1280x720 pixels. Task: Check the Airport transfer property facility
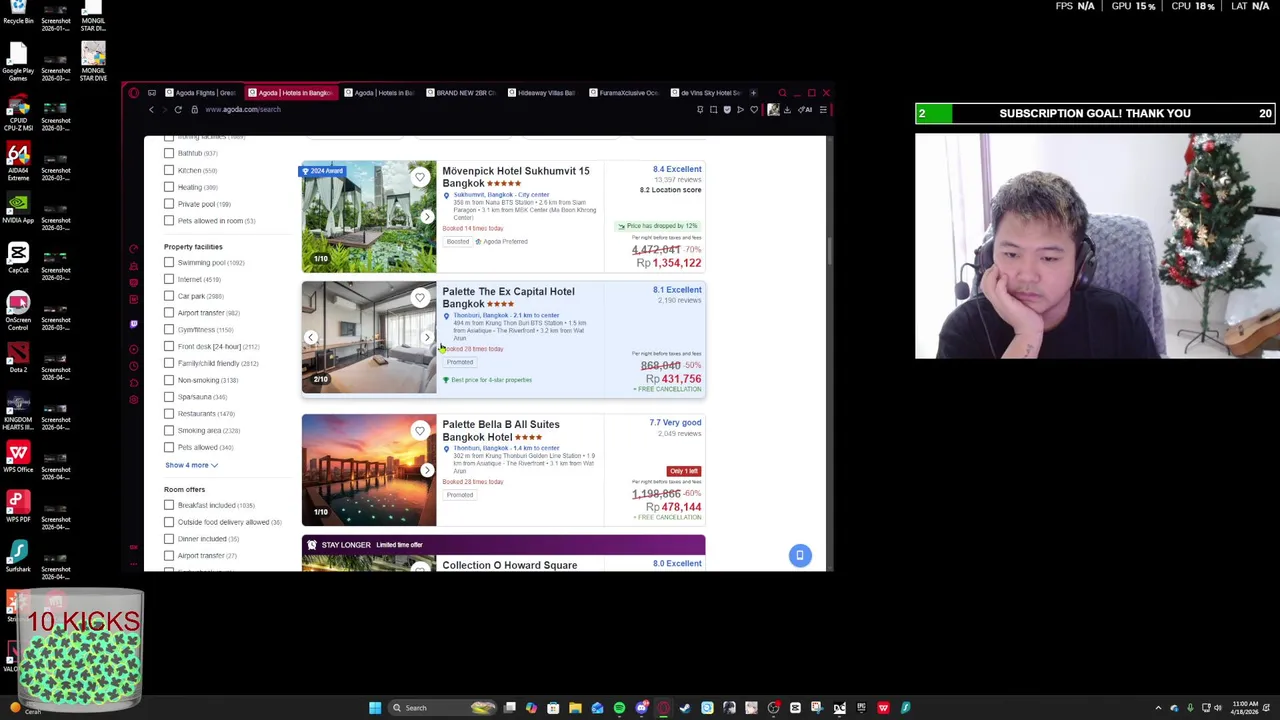pyautogui.click(x=169, y=313)
